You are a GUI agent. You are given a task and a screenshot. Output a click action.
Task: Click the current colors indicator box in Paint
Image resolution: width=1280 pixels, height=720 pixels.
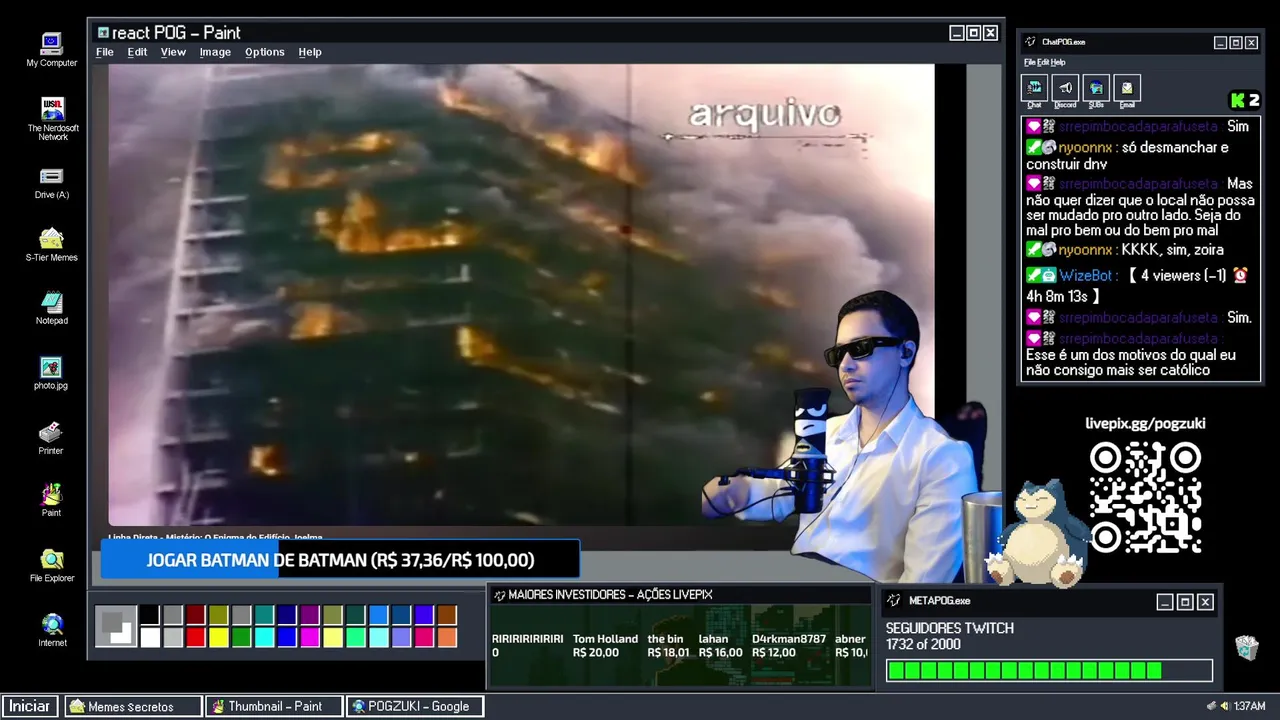[116, 627]
